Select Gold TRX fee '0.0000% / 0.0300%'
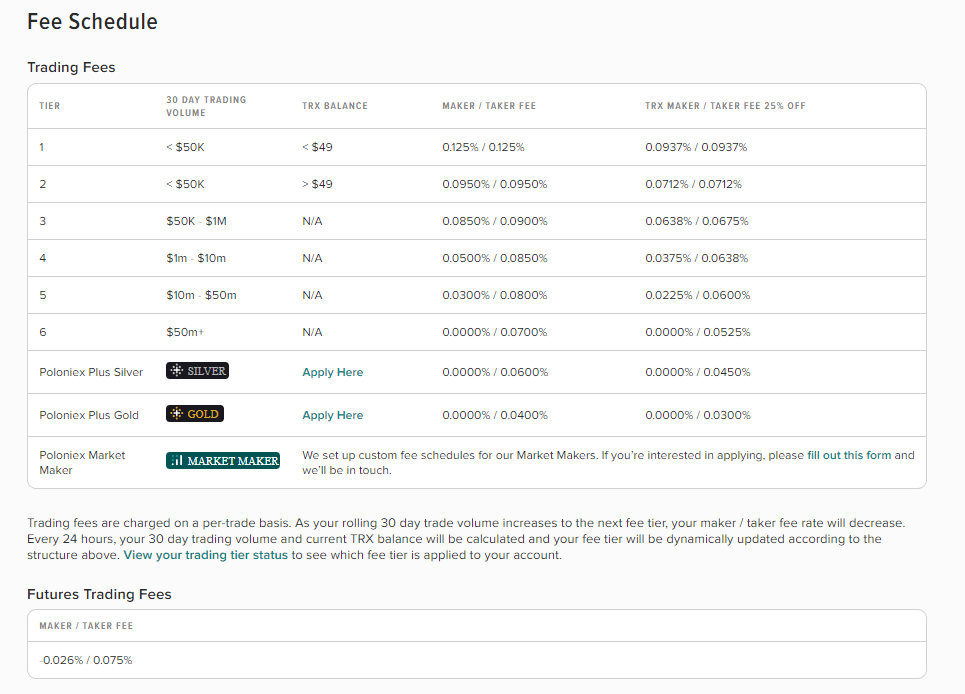The height and width of the screenshot is (694, 965). 698,415
